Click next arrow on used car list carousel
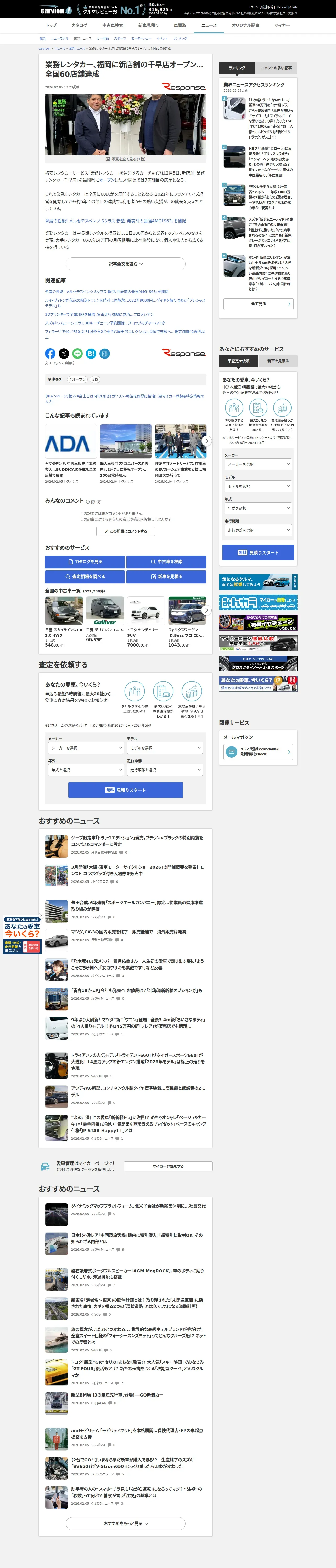This screenshot has height=1568, width=336. click(207, 610)
